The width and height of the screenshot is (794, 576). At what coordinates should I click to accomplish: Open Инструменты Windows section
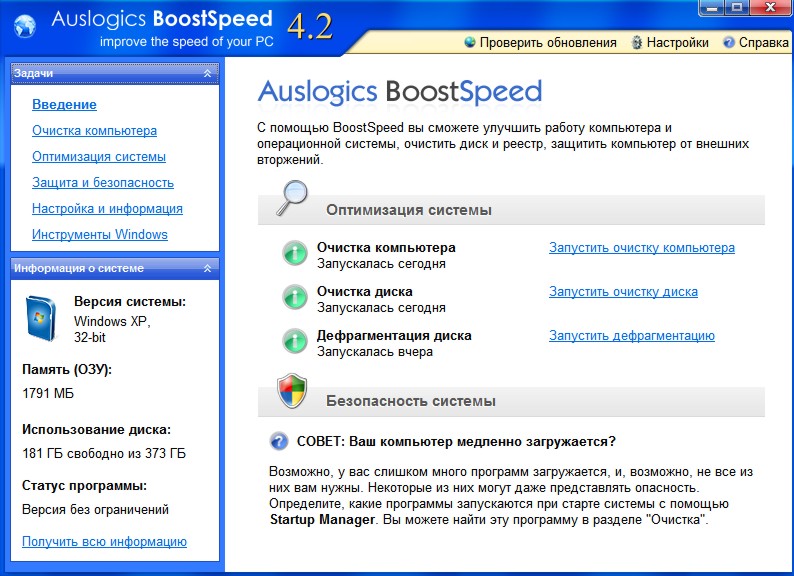[x=100, y=235]
